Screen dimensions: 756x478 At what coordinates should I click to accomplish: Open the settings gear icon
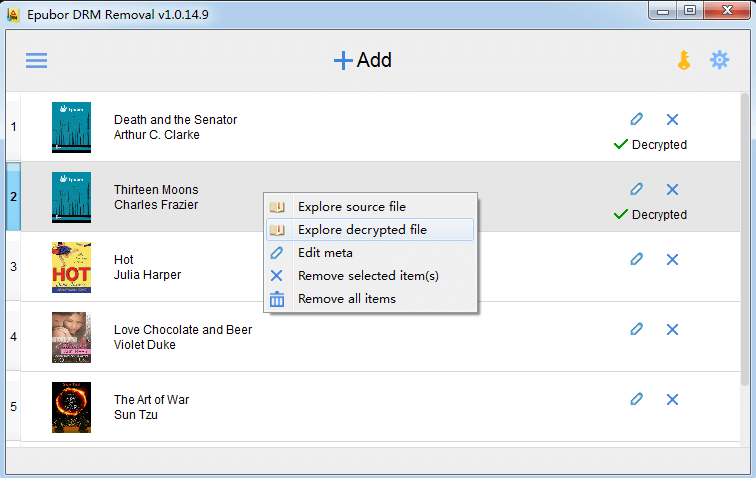pos(719,60)
